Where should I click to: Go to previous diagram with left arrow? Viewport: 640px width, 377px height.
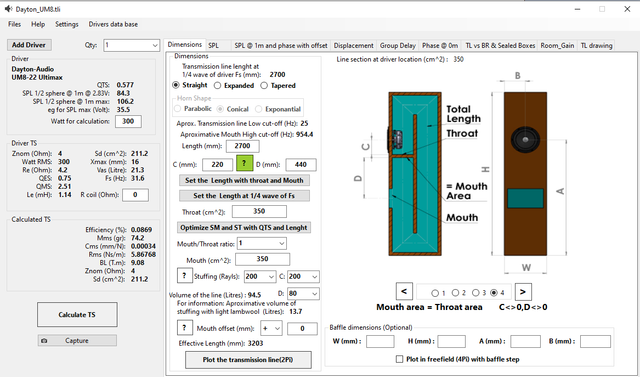pos(404,291)
